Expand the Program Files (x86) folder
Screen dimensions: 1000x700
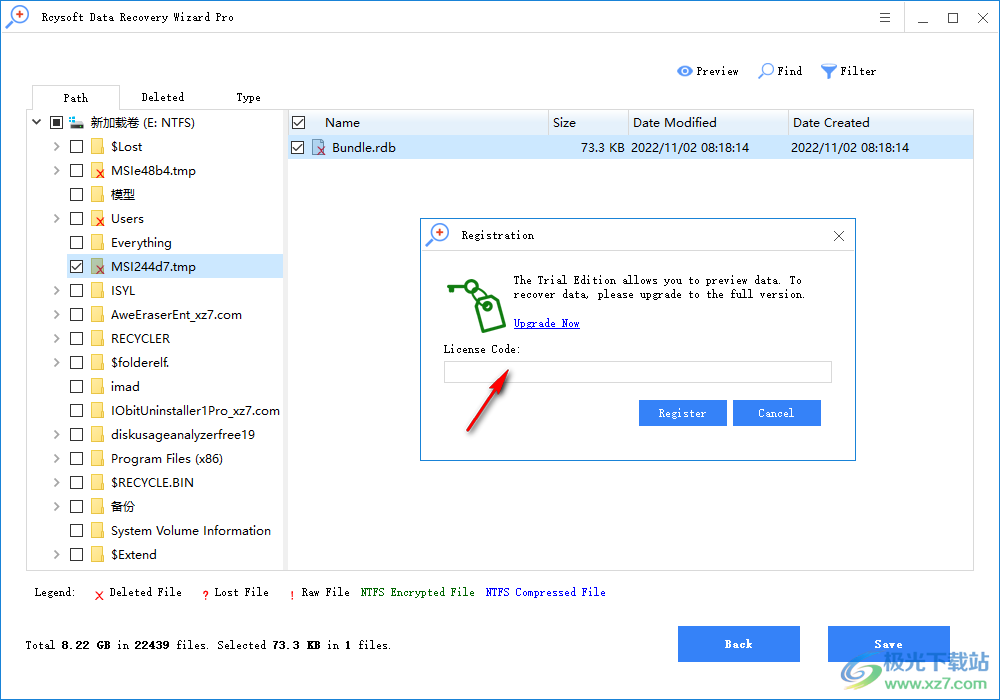(x=56, y=458)
